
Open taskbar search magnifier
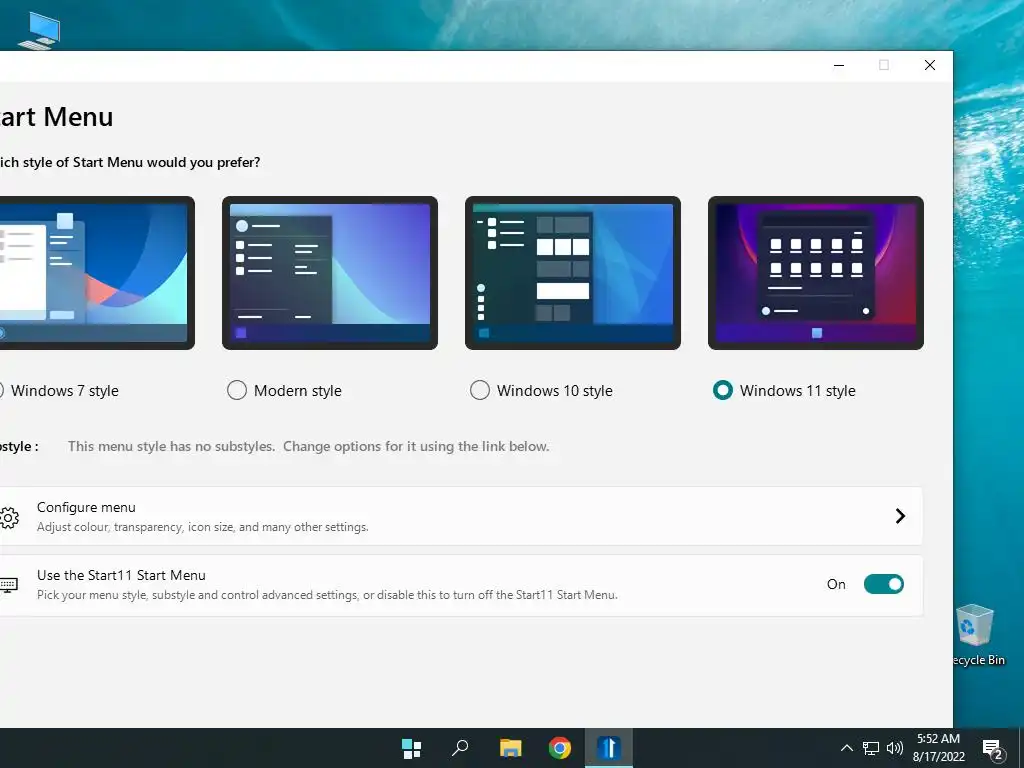coord(460,748)
